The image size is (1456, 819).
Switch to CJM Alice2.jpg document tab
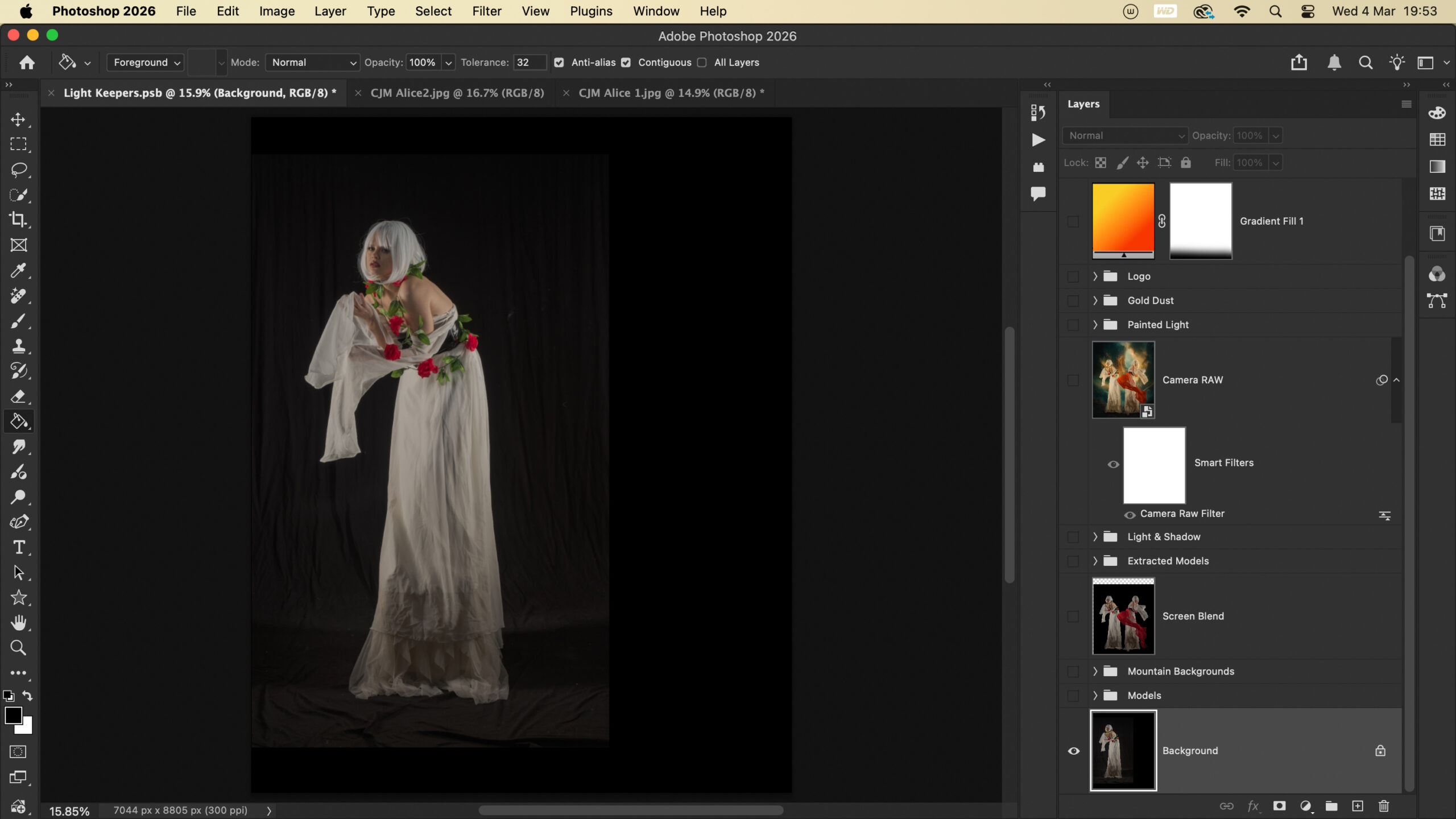pos(457,93)
